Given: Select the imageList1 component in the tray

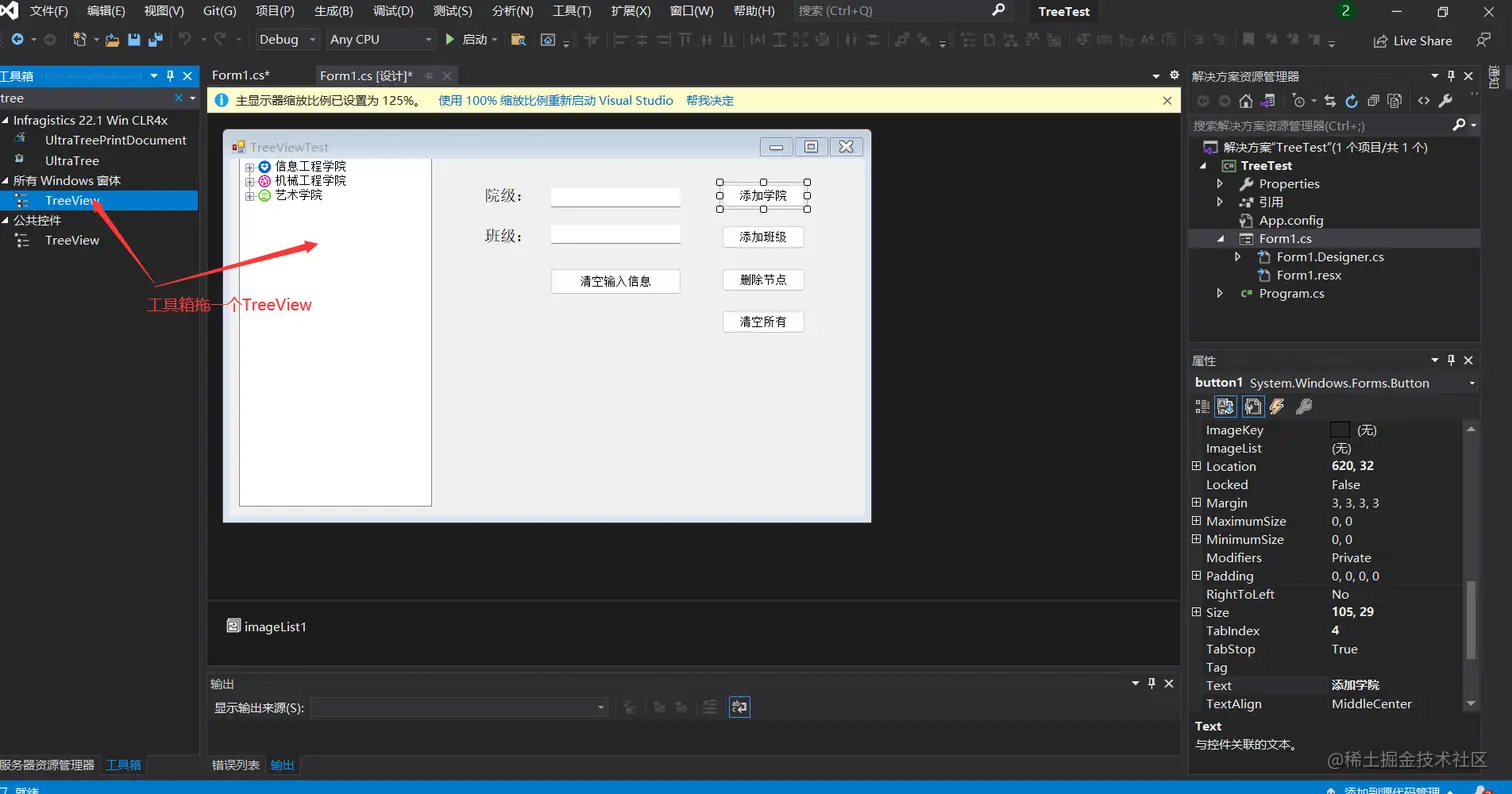Looking at the screenshot, I should pos(267,627).
